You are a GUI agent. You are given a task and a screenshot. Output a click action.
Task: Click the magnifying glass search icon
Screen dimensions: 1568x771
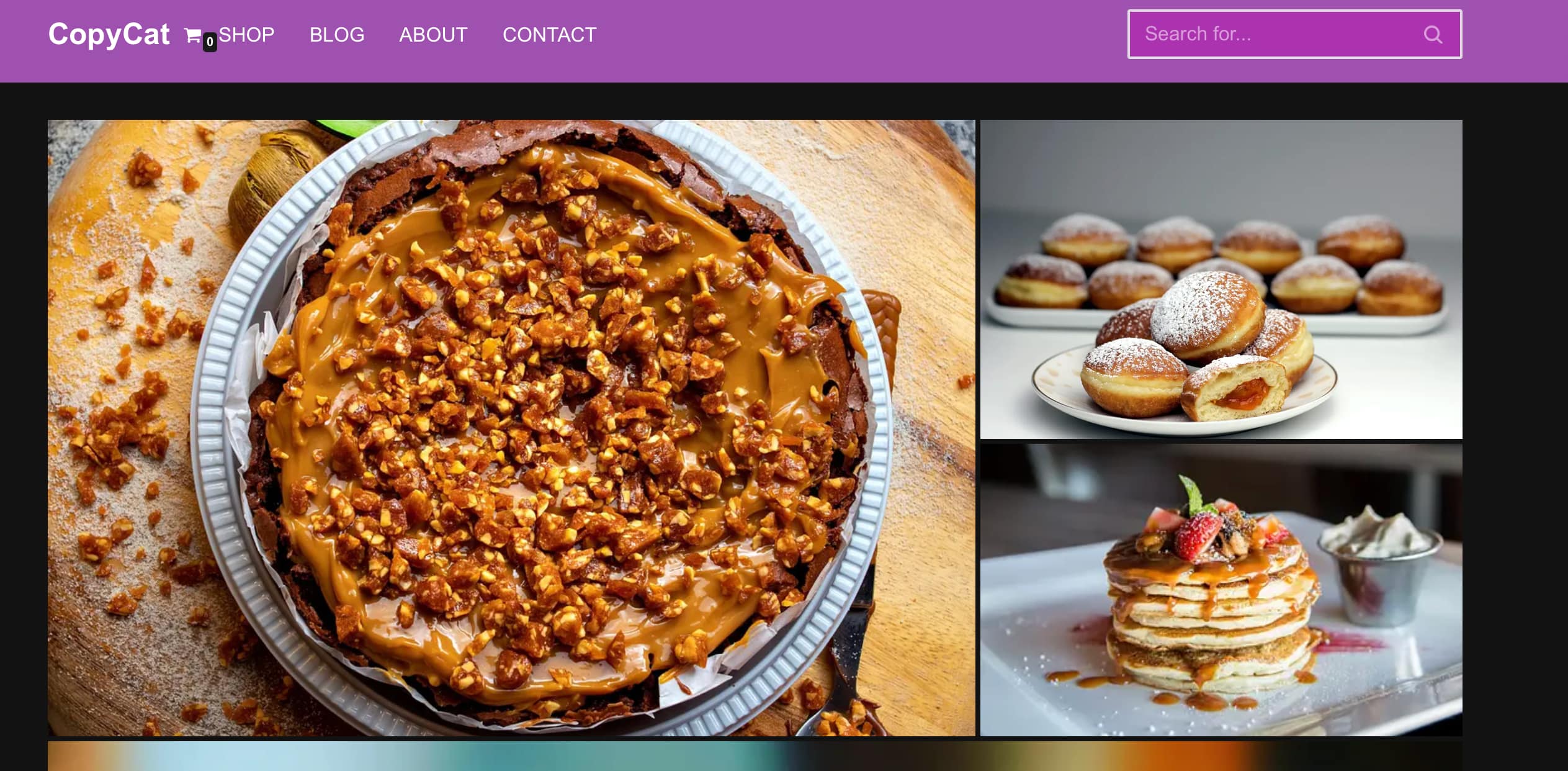coord(1433,35)
